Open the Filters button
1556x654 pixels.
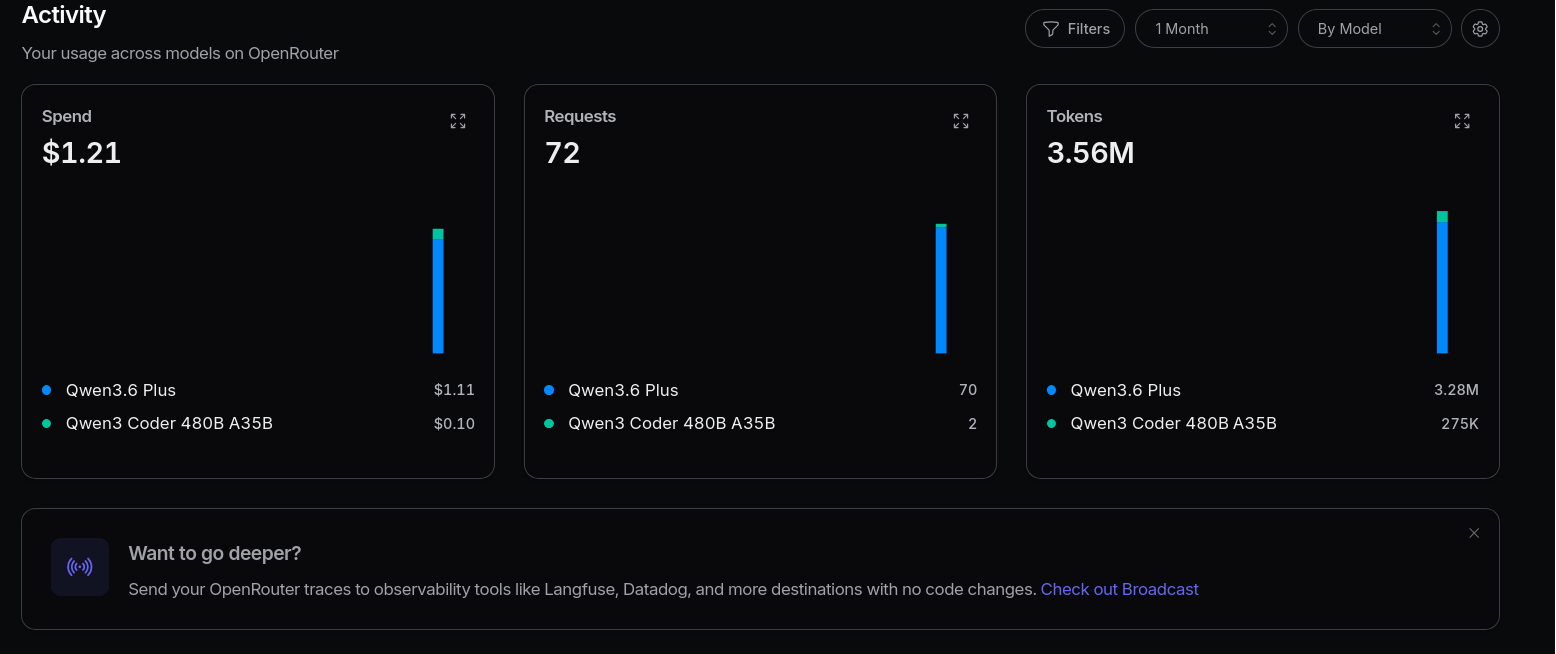click(x=1075, y=29)
